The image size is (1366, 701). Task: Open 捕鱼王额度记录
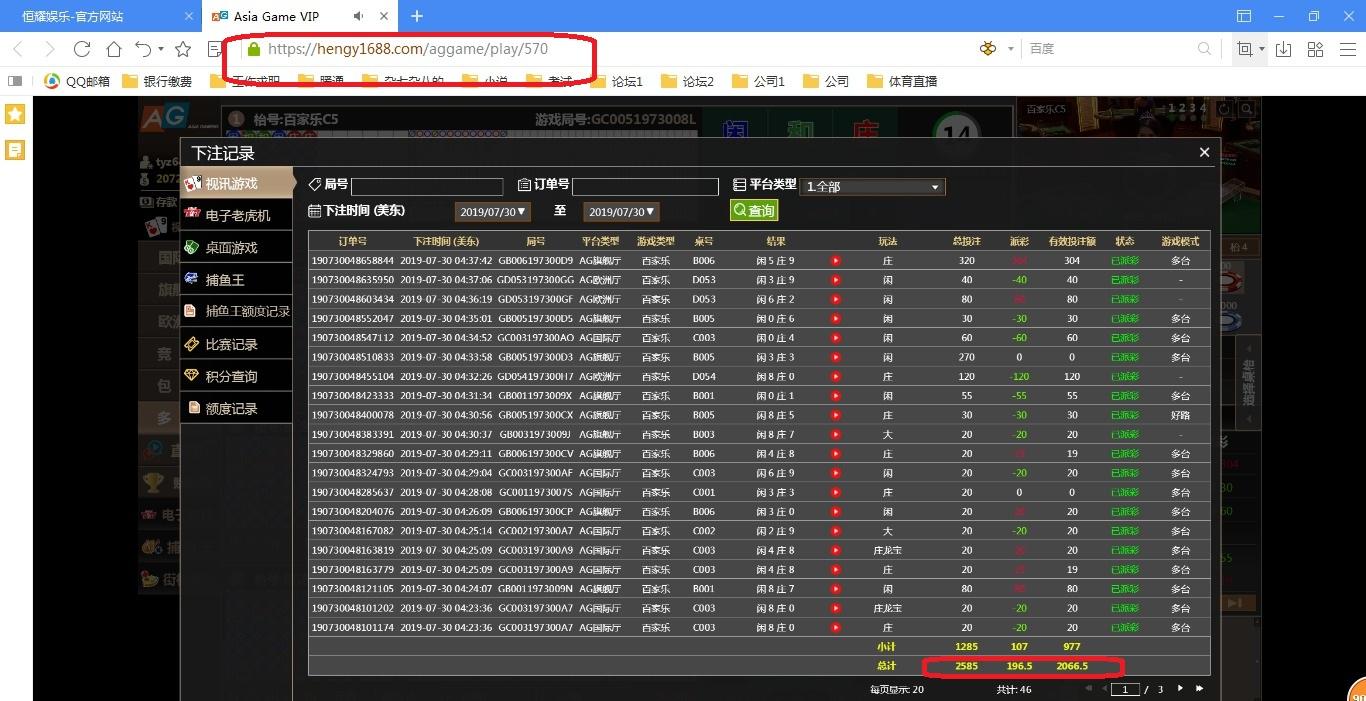pyautogui.click(x=237, y=312)
